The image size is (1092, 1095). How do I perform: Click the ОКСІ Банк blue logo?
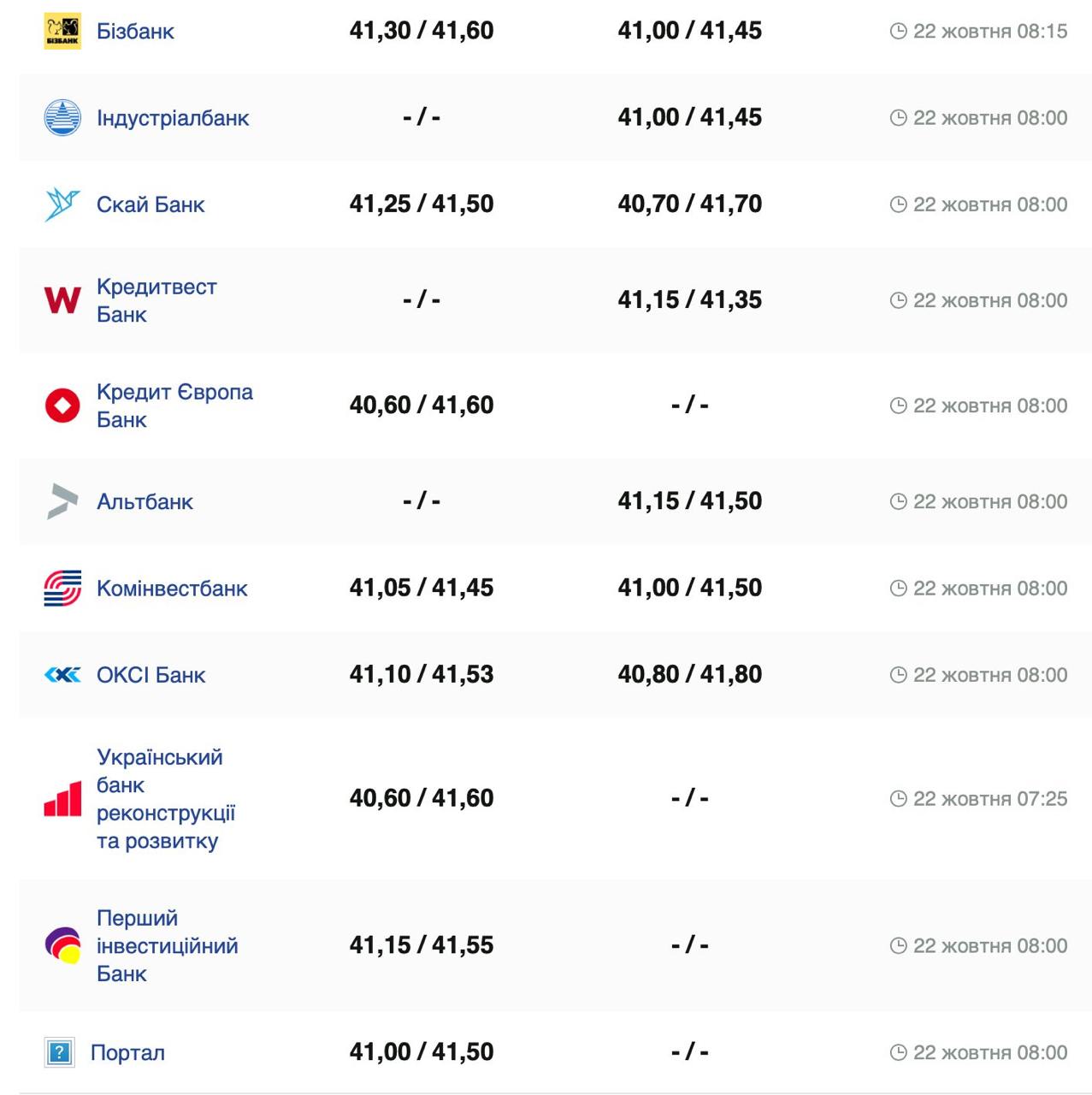point(62,675)
